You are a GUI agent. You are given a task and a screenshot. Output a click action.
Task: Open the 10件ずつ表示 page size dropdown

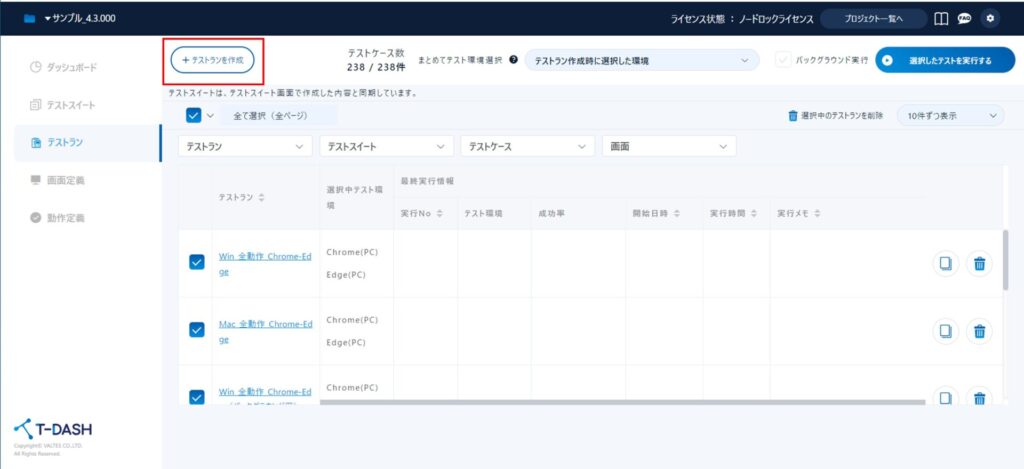[950, 116]
